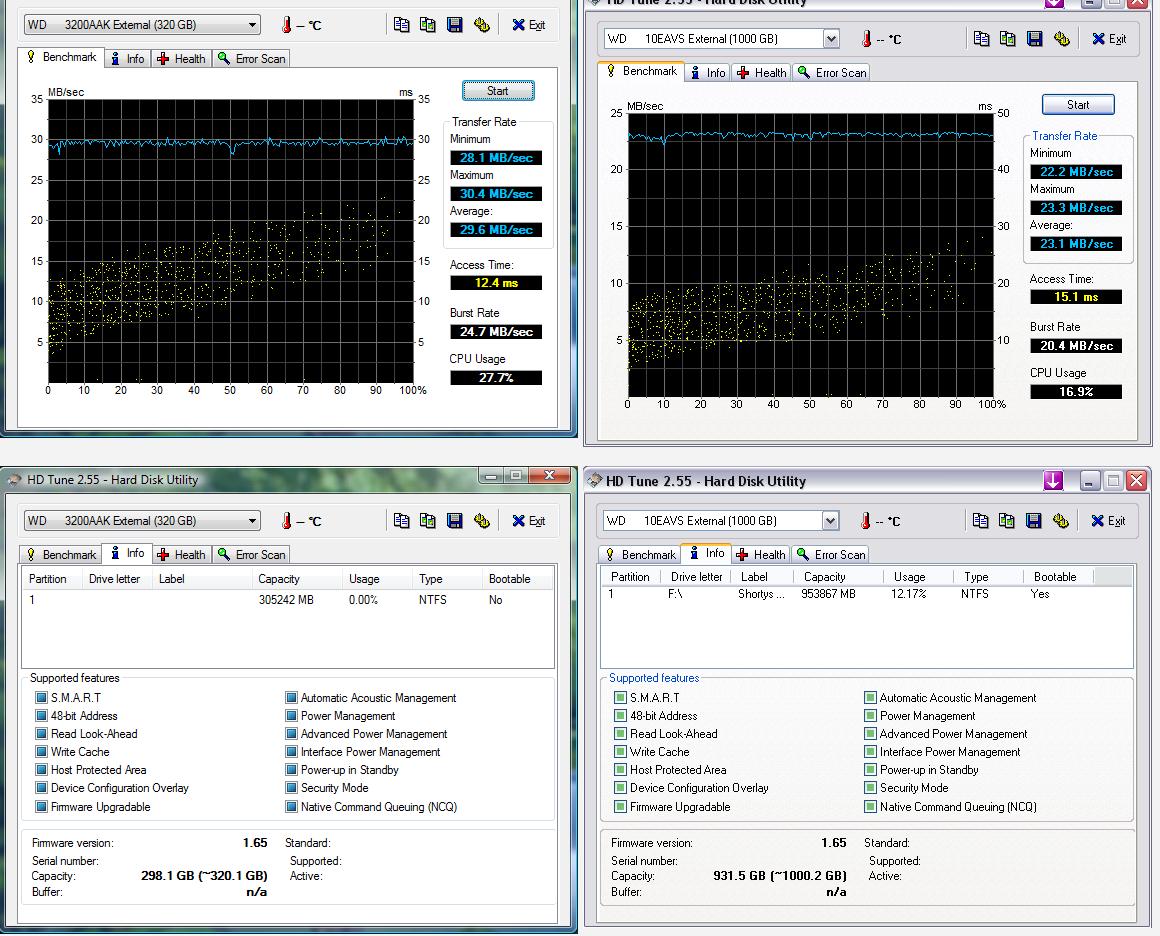Switch to Info tab in 1000 GB benchmark window

click(707, 73)
